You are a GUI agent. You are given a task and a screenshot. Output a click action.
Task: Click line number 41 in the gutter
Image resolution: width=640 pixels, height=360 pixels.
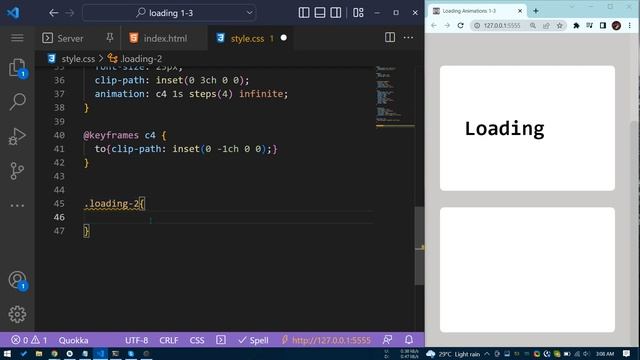(x=59, y=149)
